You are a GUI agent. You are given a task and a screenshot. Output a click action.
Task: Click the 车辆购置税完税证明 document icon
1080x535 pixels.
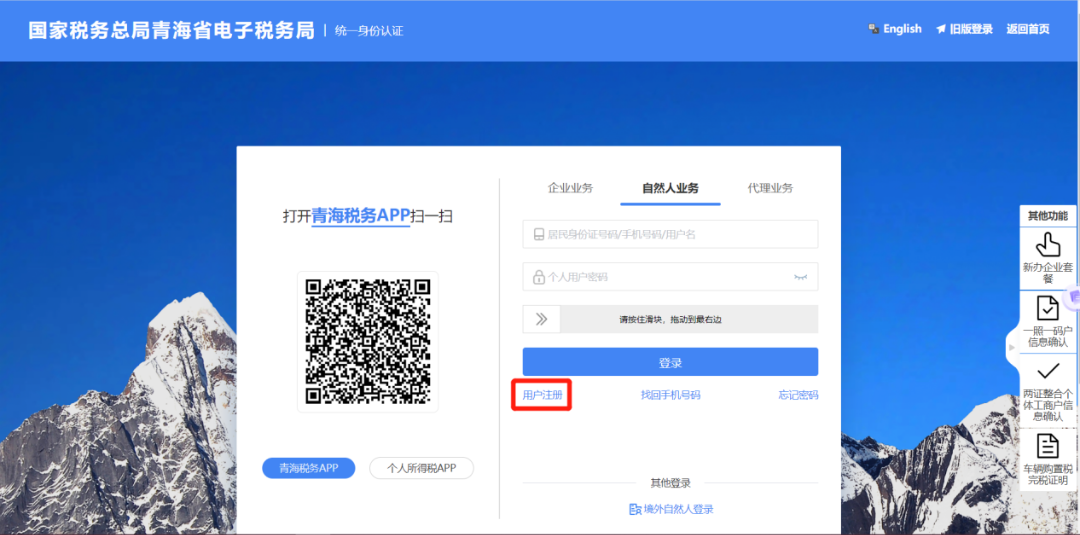pyautogui.click(x=1048, y=445)
